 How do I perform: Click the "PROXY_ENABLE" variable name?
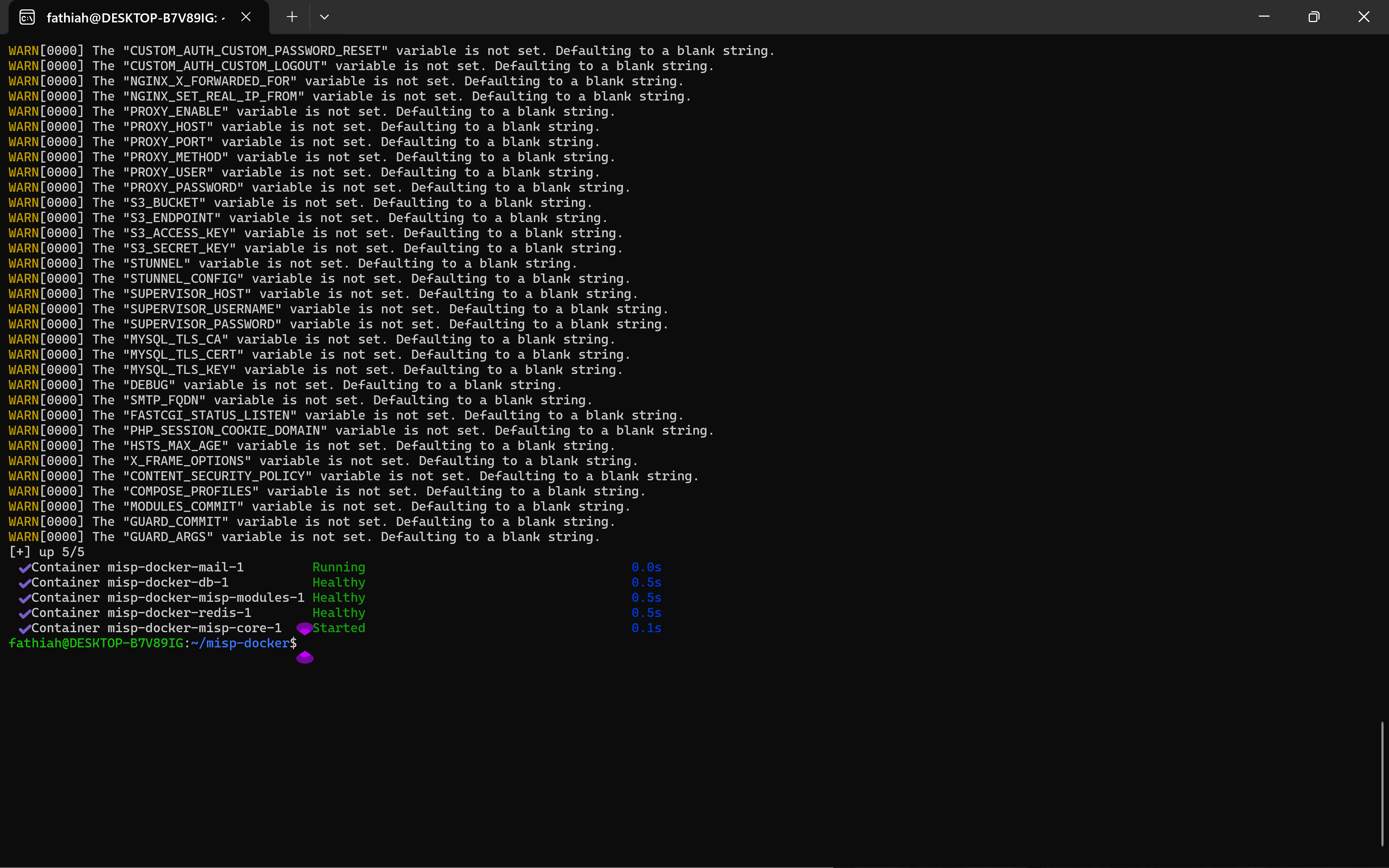(x=176, y=112)
